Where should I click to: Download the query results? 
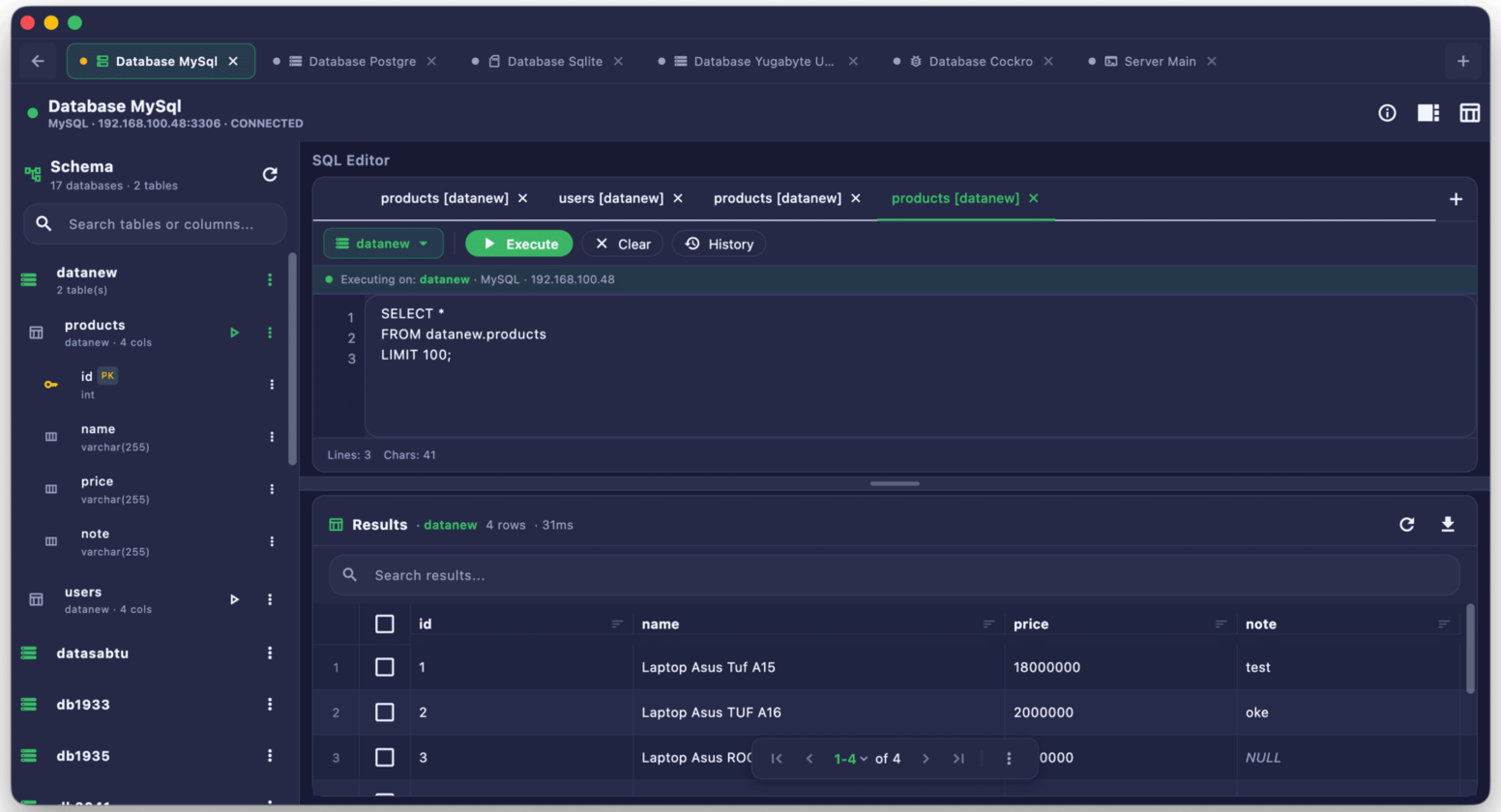1448,524
